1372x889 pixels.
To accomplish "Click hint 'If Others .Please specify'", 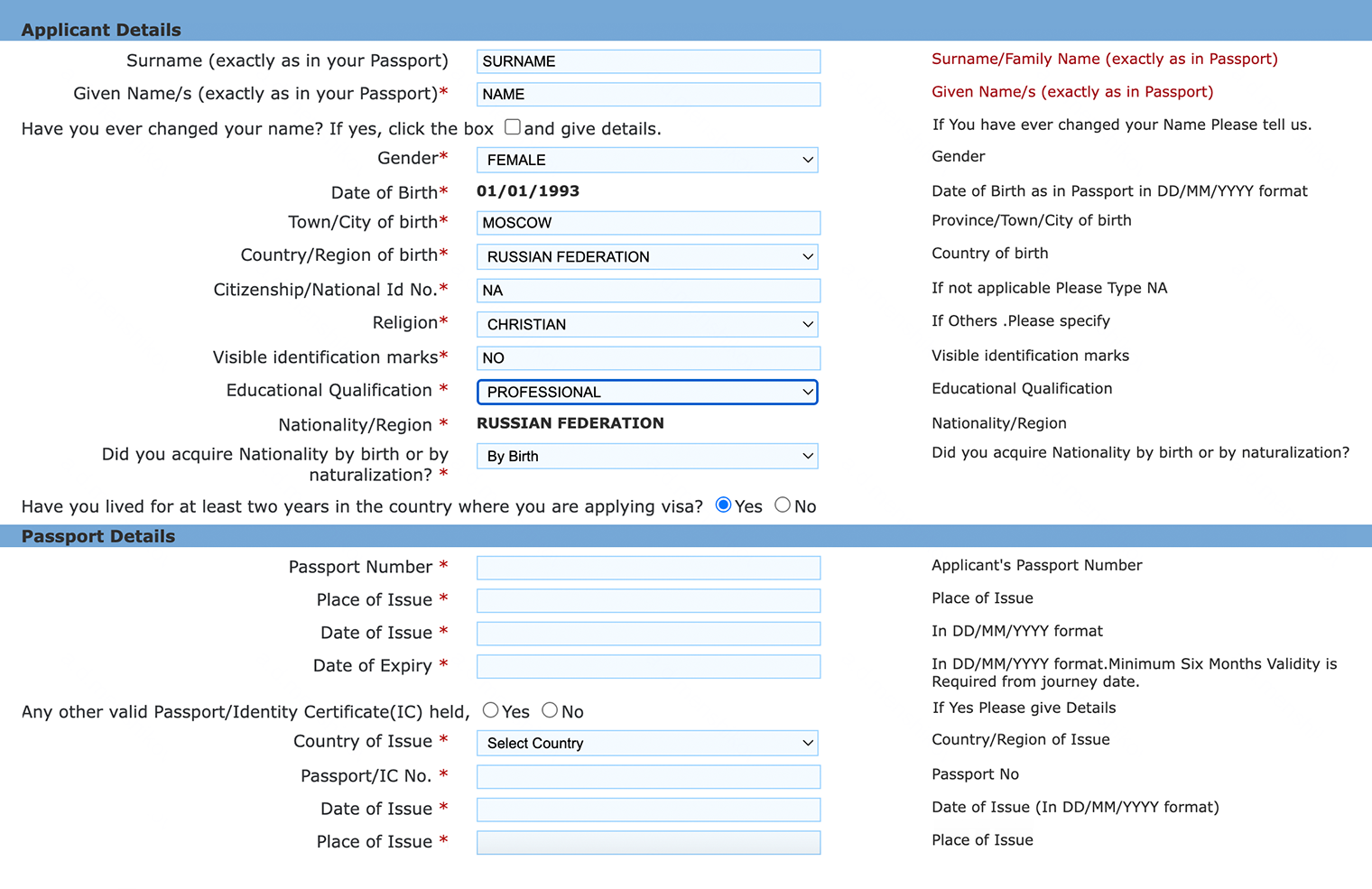I will click(1021, 320).
